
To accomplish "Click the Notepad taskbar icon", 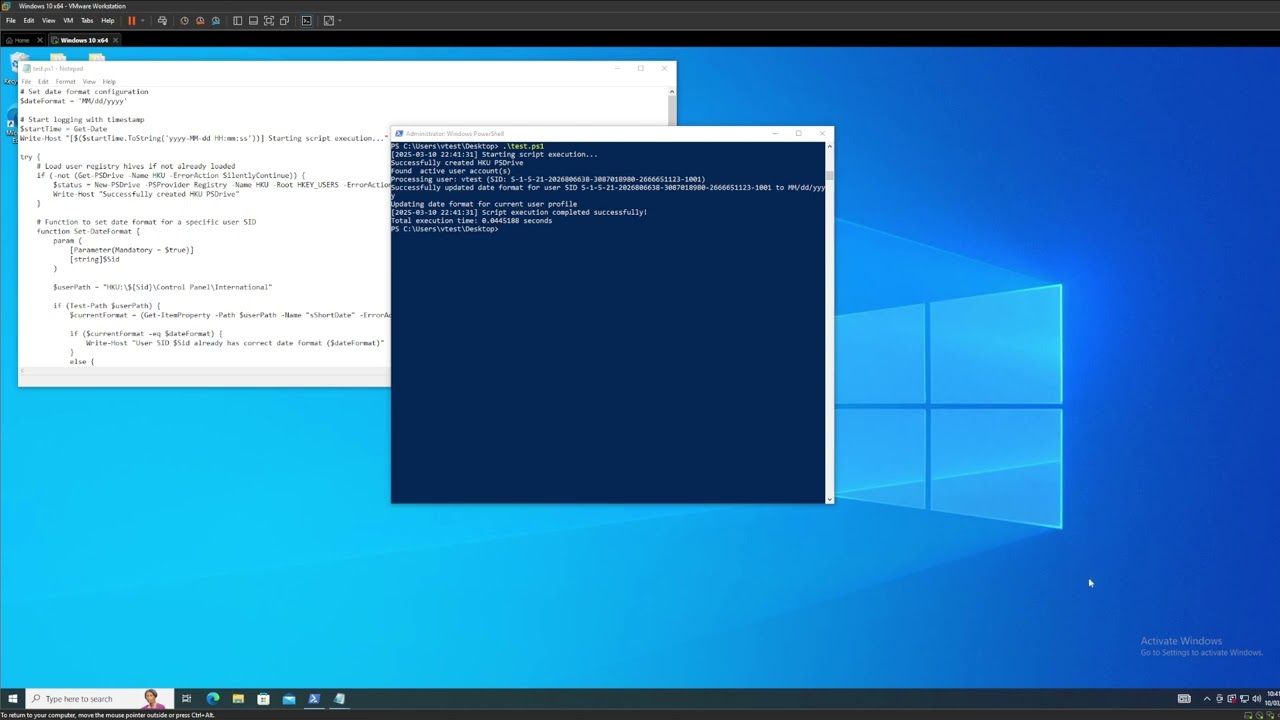I will [339, 699].
